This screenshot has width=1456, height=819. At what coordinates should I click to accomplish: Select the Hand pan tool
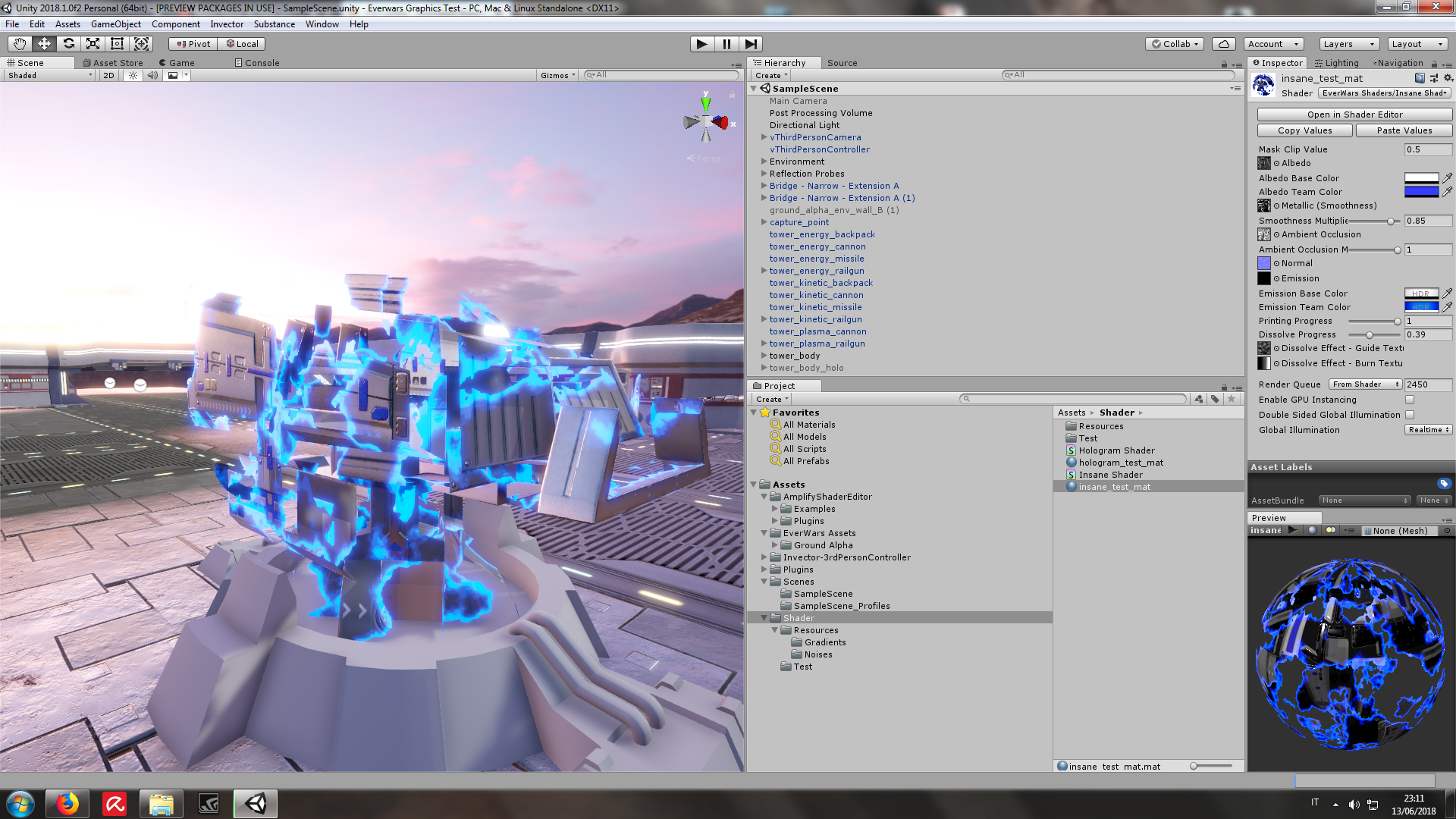tap(19, 43)
